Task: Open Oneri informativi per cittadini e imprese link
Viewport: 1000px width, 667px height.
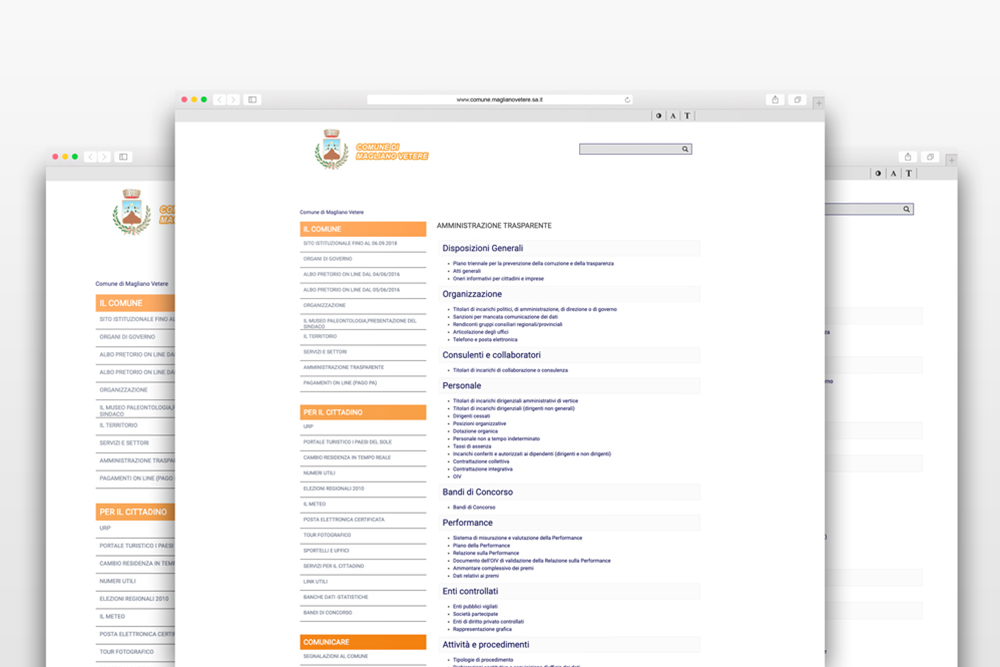Action: (x=498, y=279)
